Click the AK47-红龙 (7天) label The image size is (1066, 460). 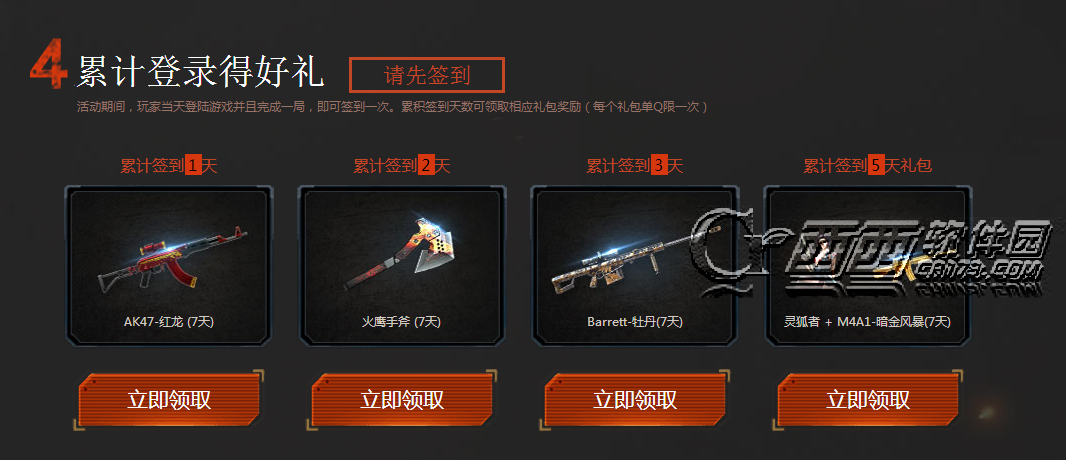click(x=169, y=321)
